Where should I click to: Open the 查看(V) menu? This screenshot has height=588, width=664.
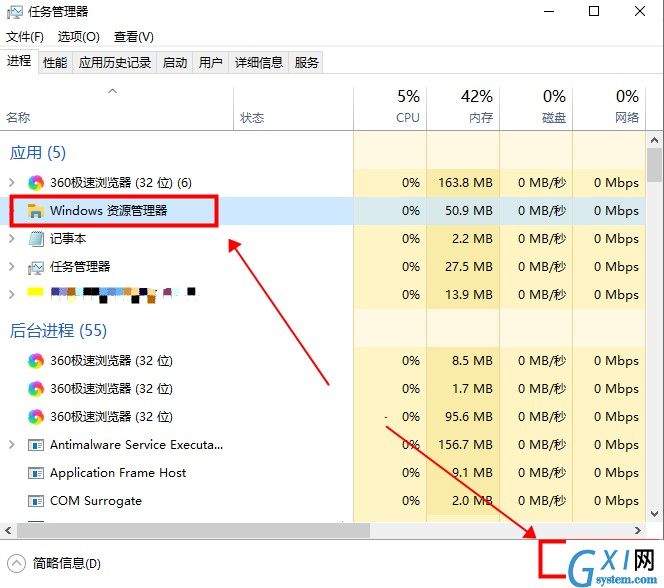(x=134, y=37)
